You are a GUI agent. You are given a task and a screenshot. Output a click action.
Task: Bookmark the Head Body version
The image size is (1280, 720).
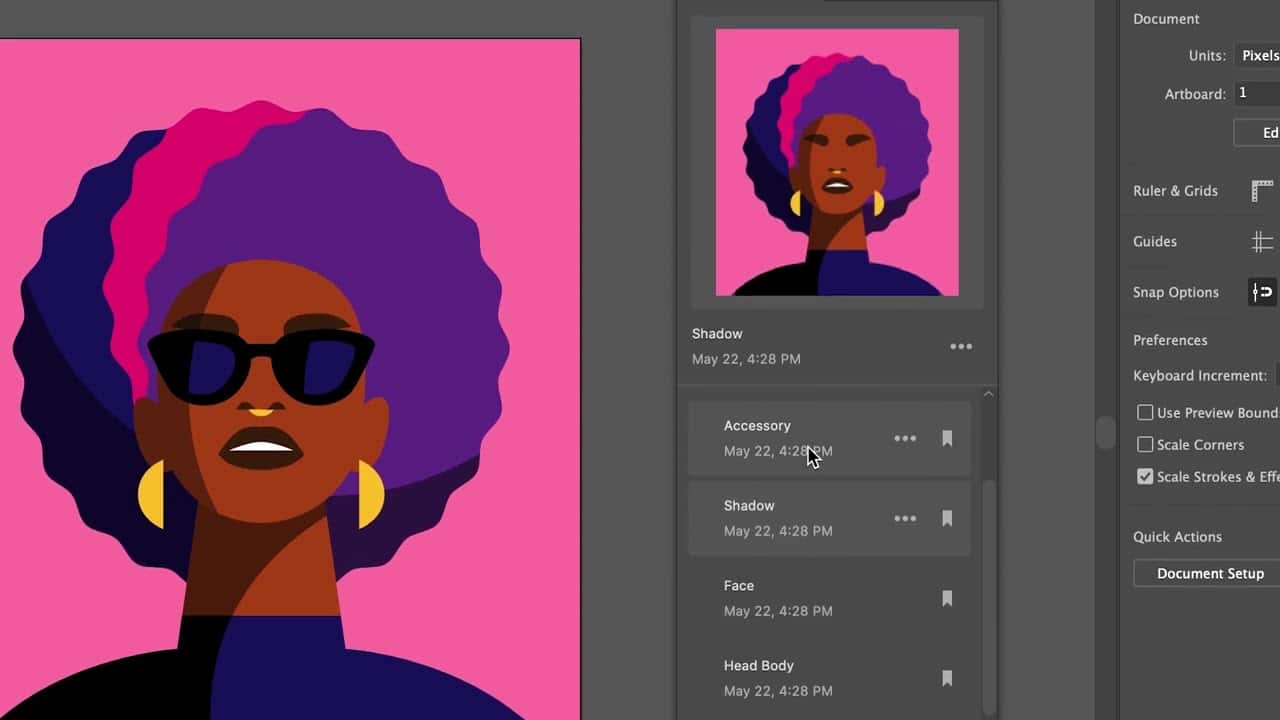pos(946,678)
